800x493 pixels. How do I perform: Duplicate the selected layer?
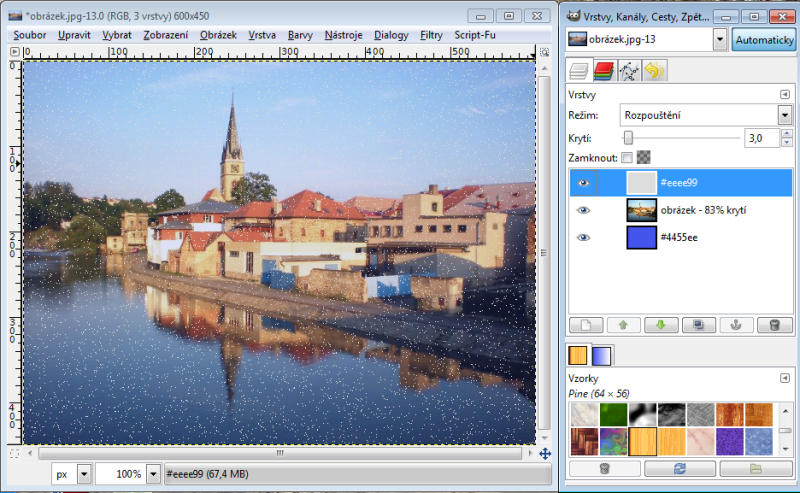[698, 325]
